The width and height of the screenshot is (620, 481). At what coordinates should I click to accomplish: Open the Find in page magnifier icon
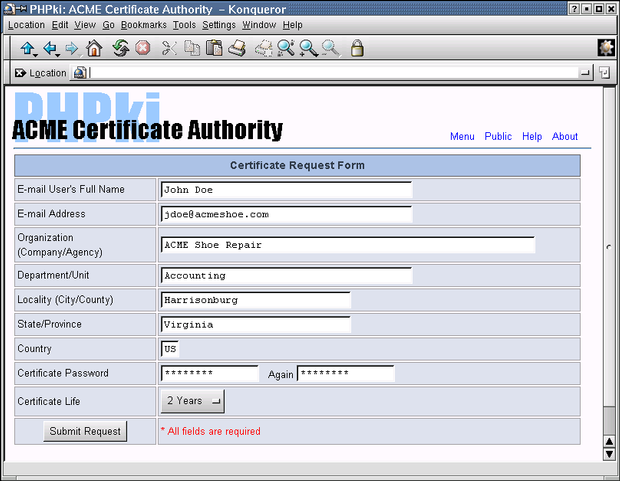(x=285, y=48)
